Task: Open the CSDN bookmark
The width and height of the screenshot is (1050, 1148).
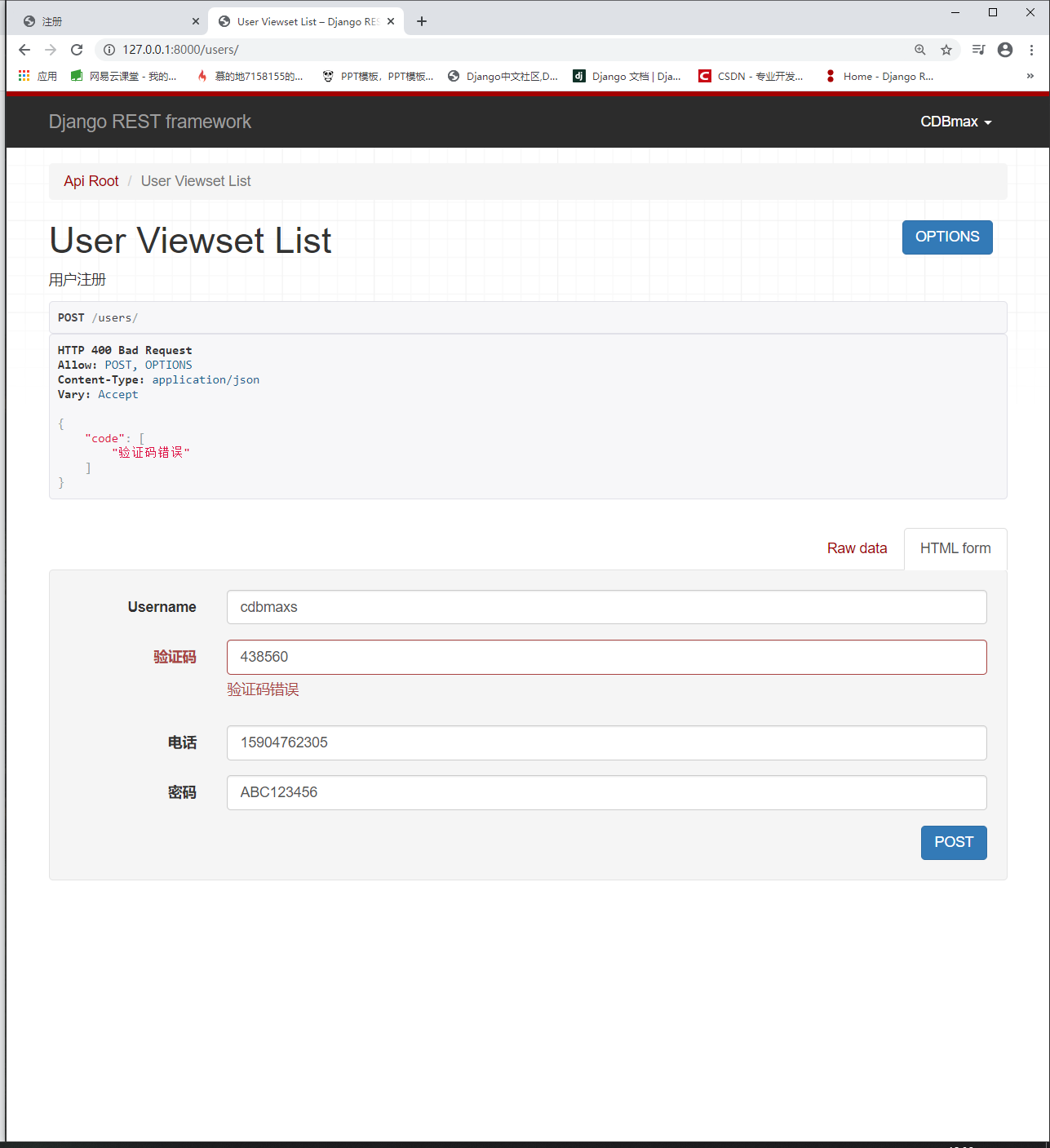Action: click(x=751, y=76)
